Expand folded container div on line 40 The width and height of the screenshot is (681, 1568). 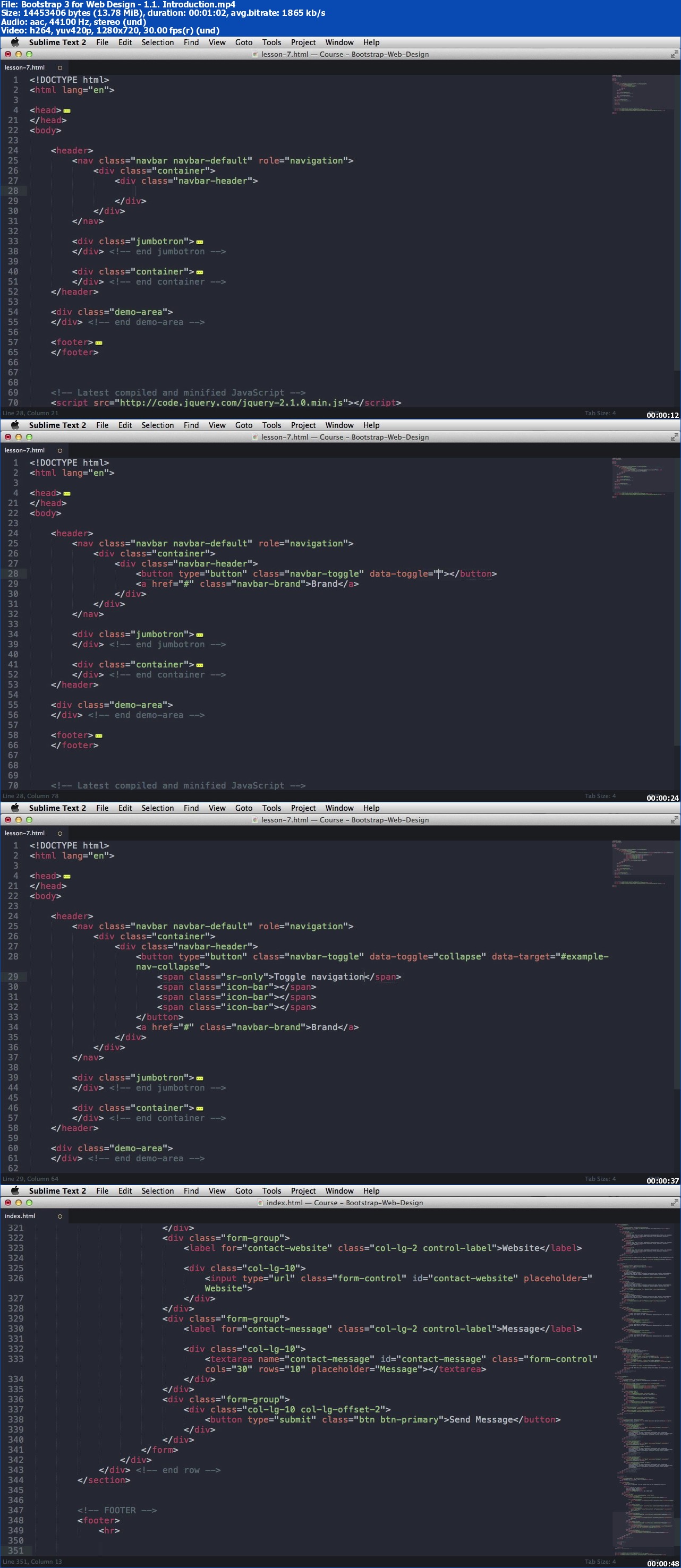pos(200,272)
